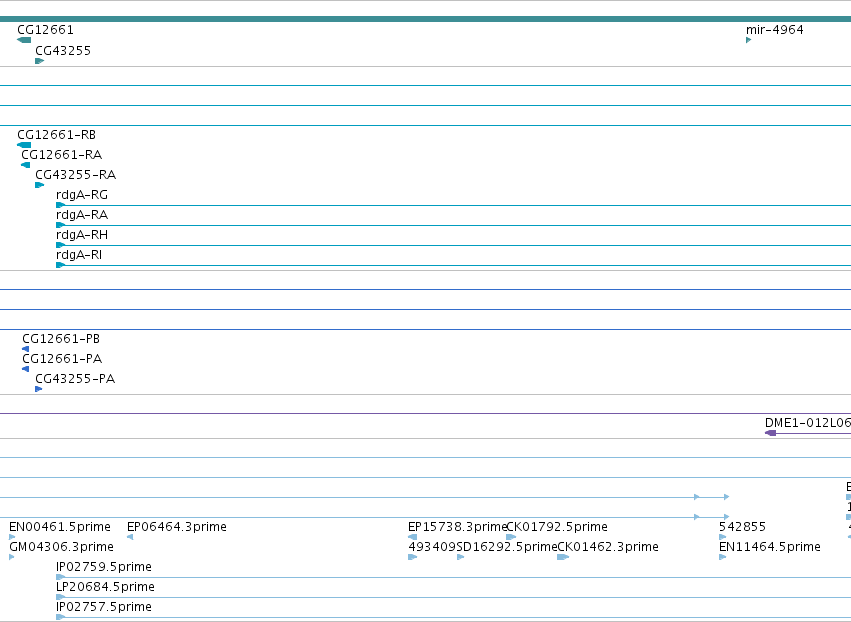
Task: Select the mir-4964 gene label
Action: coord(774,30)
